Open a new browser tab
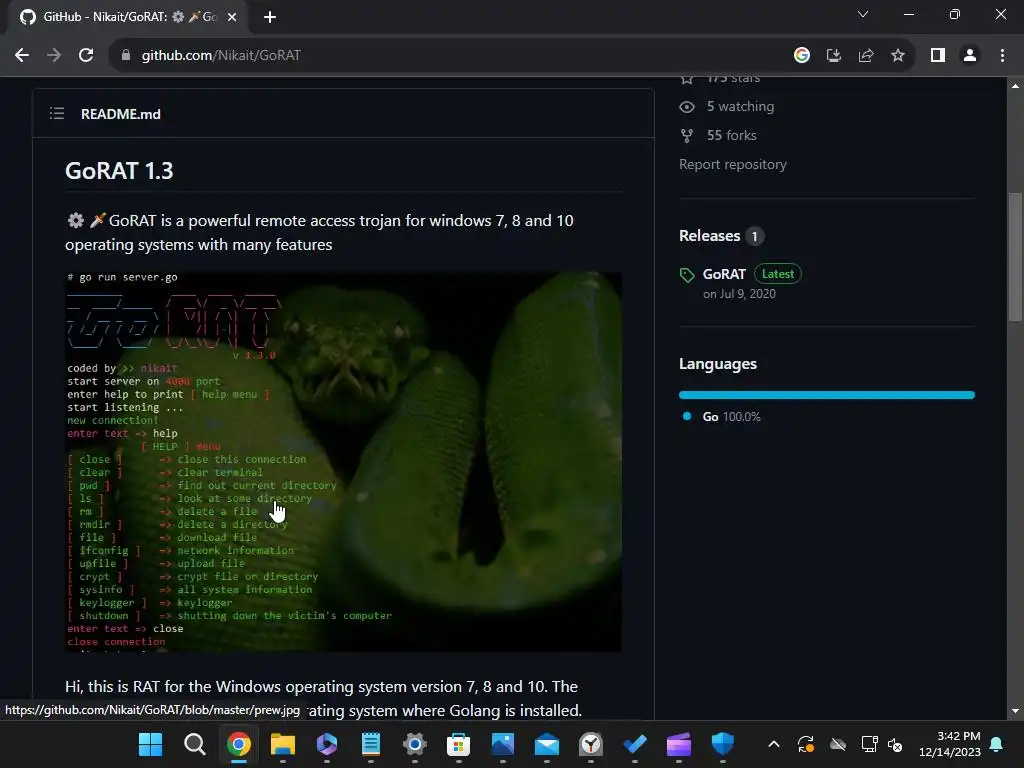Viewport: 1024px width, 768px height. pos(270,17)
